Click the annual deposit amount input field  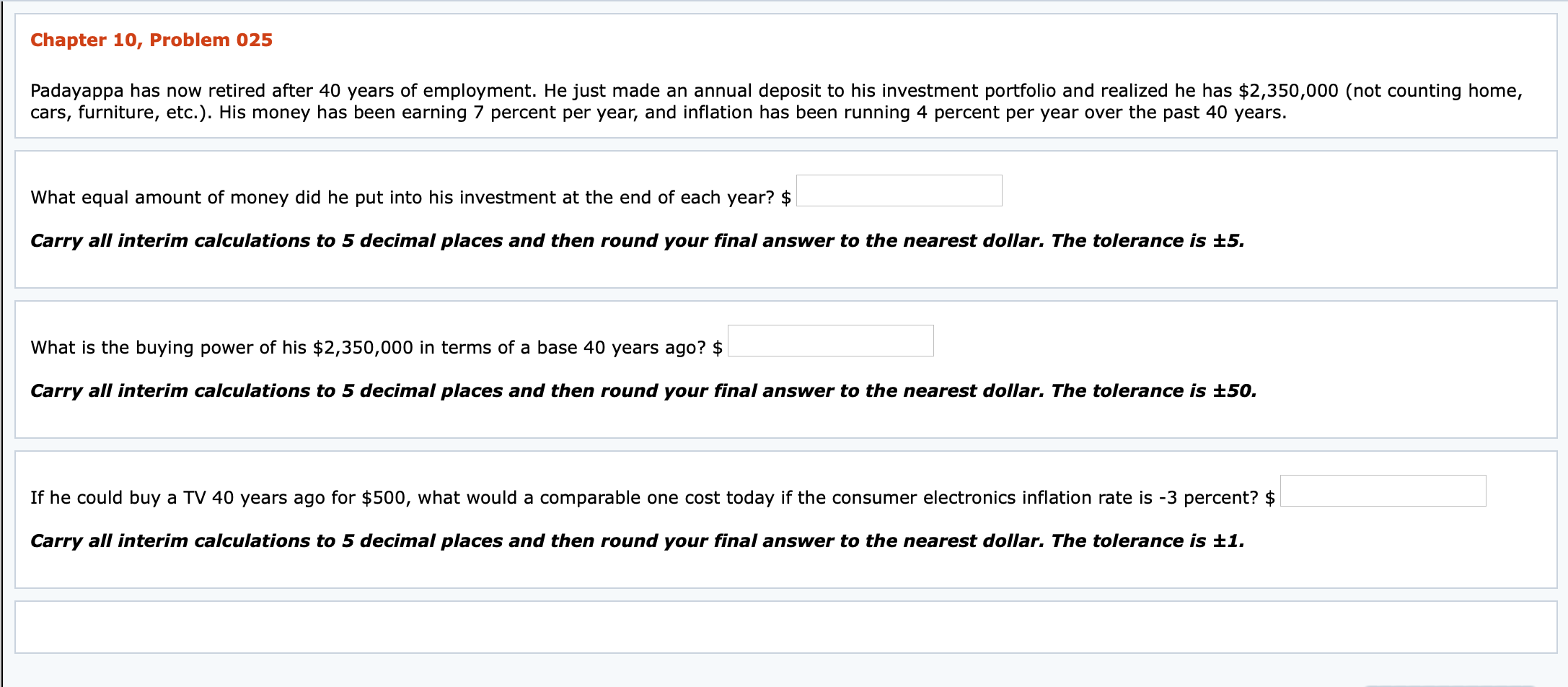pos(898,191)
